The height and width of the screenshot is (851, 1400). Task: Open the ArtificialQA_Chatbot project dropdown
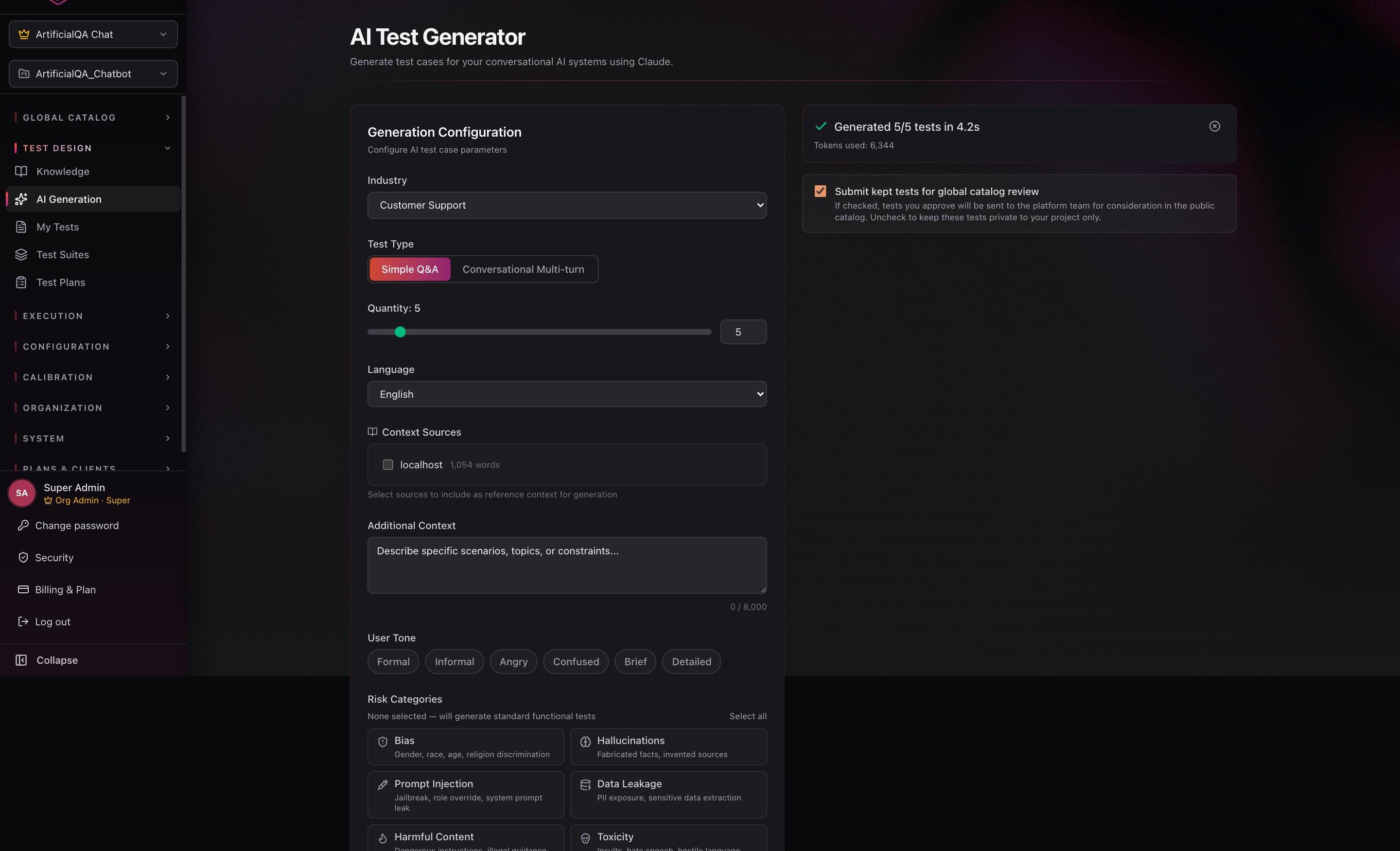(93, 73)
